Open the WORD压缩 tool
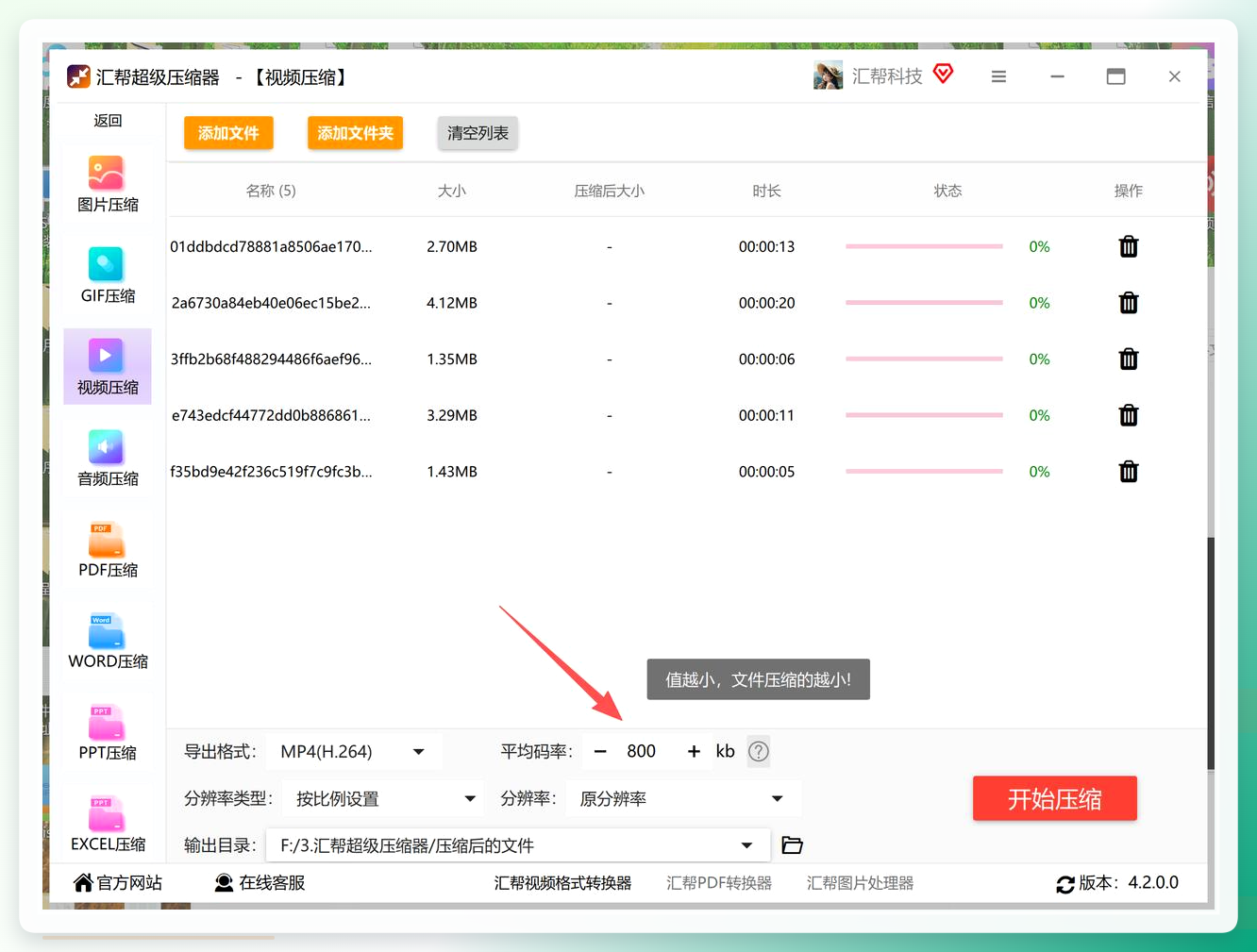Image resolution: width=1257 pixels, height=952 pixels. tap(108, 643)
